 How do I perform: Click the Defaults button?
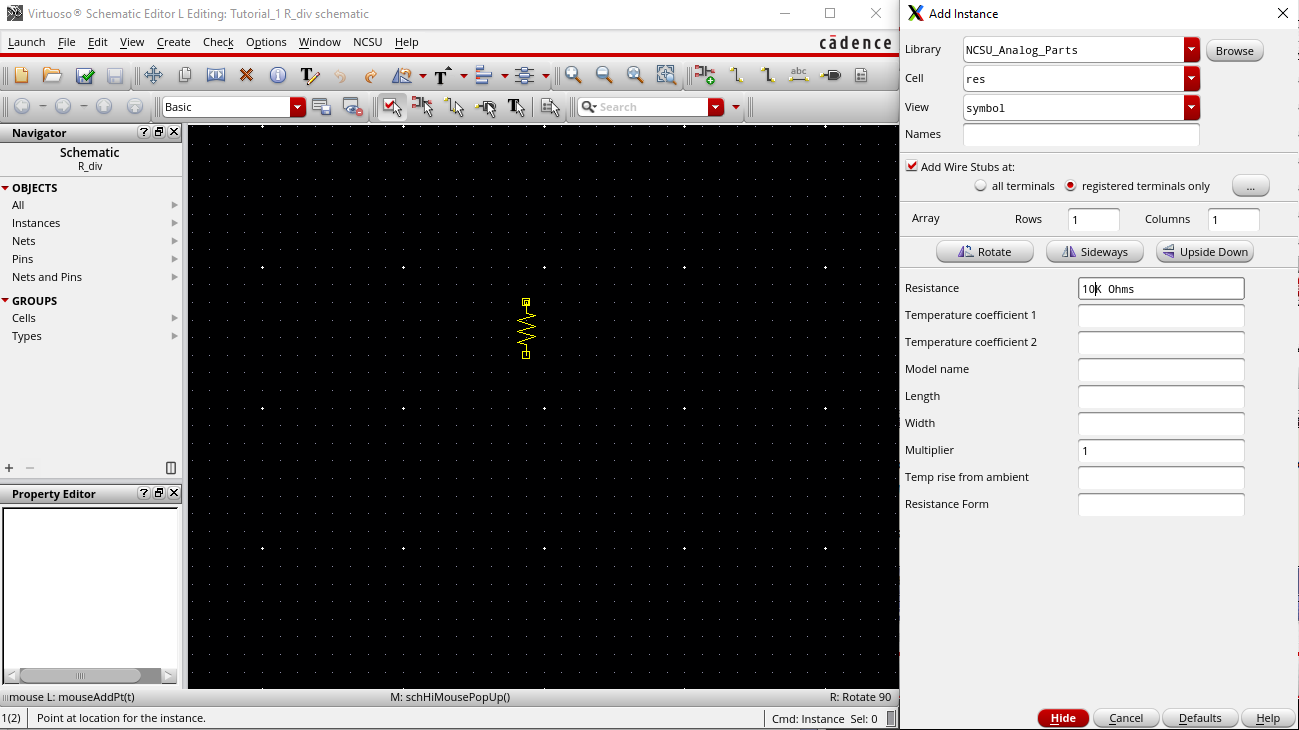(x=1200, y=718)
